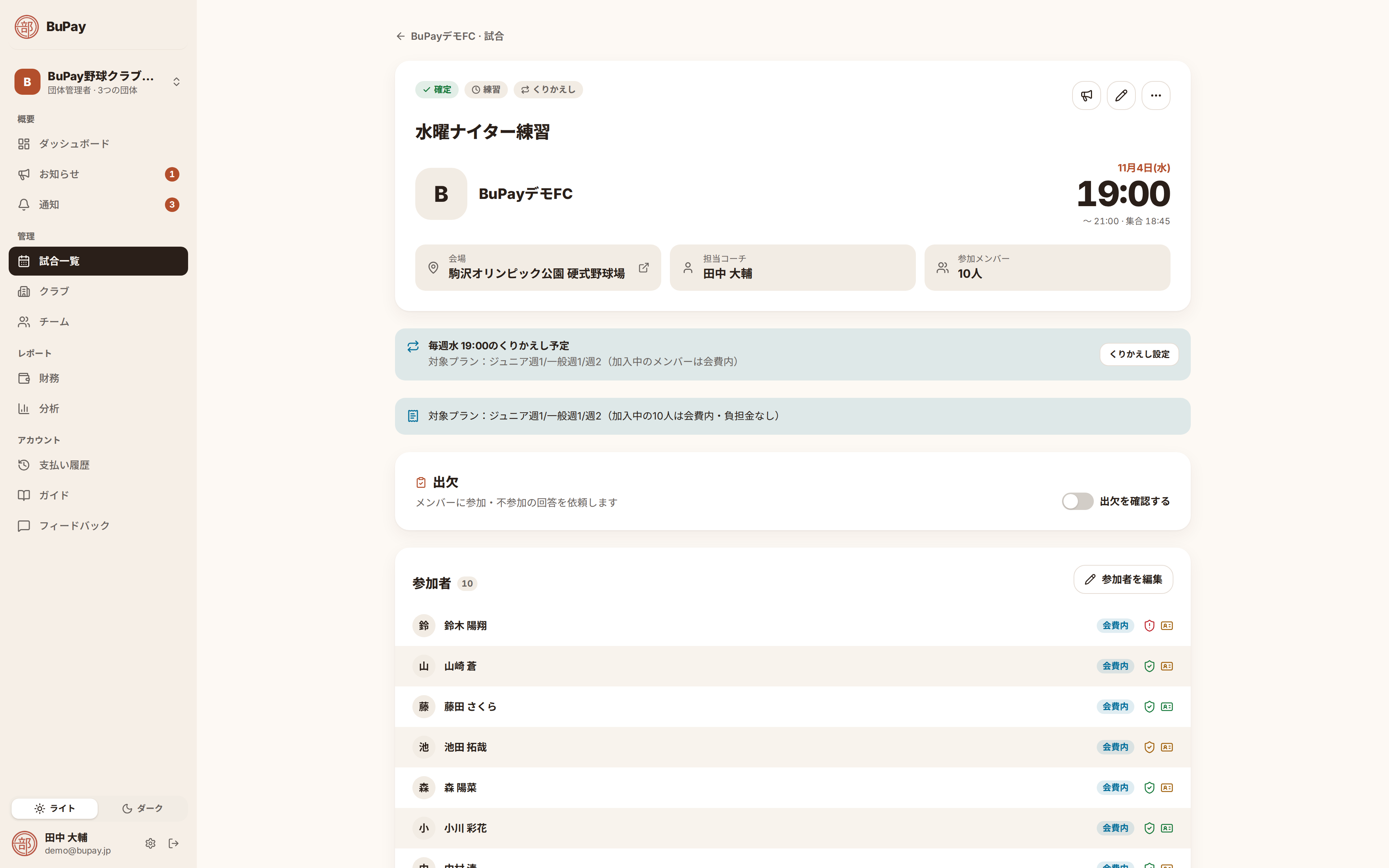Click the BuPay logo in sidebar header
1389x868 pixels.
click(x=26, y=26)
